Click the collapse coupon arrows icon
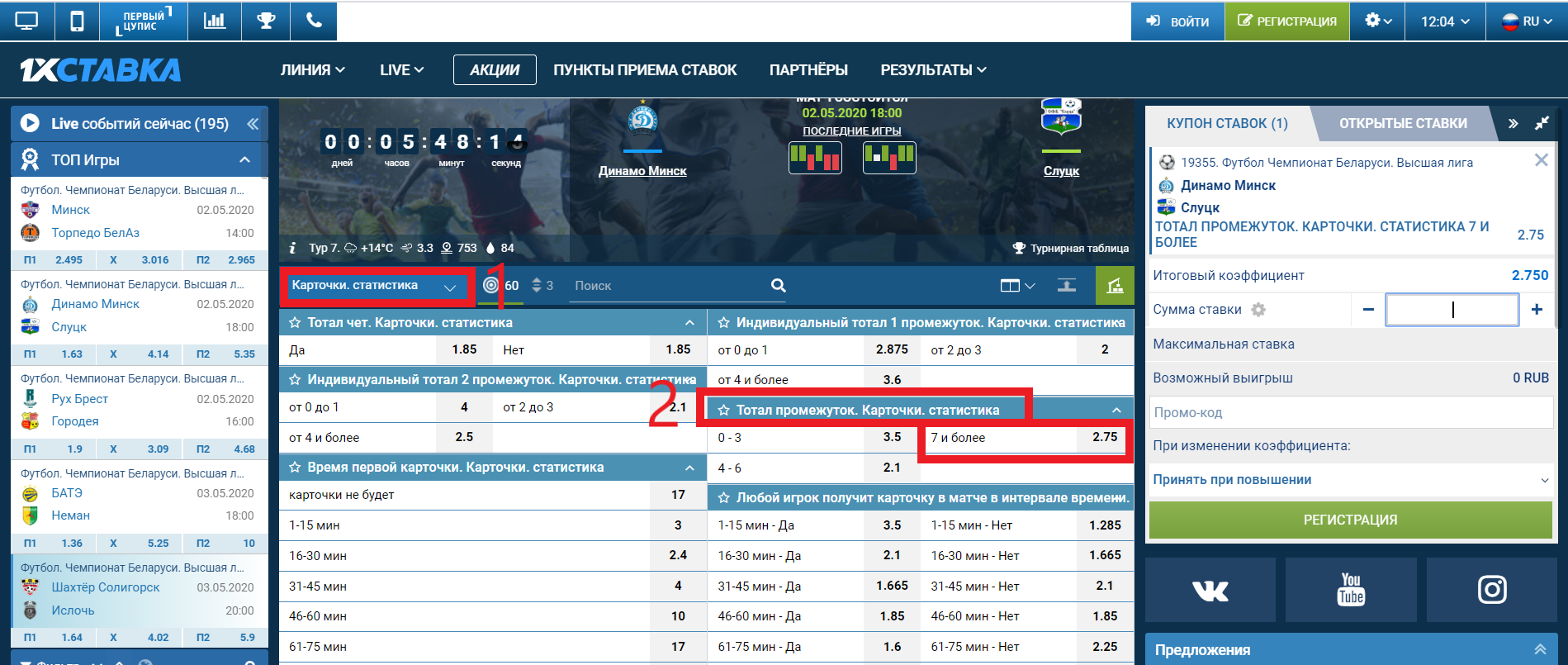The width and height of the screenshot is (1568, 665). [x=1542, y=123]
